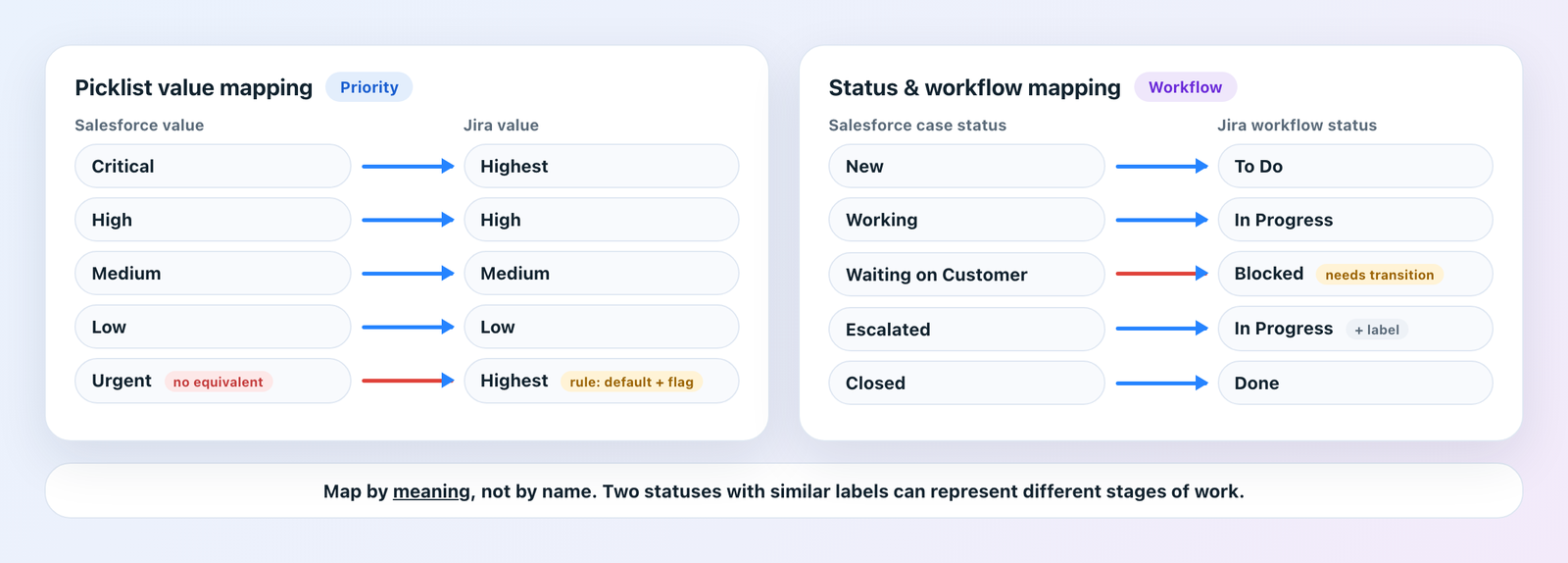Select the Waiting on Customer status
This screenshot has width=1568, height=563.
(x=966, y=275)
